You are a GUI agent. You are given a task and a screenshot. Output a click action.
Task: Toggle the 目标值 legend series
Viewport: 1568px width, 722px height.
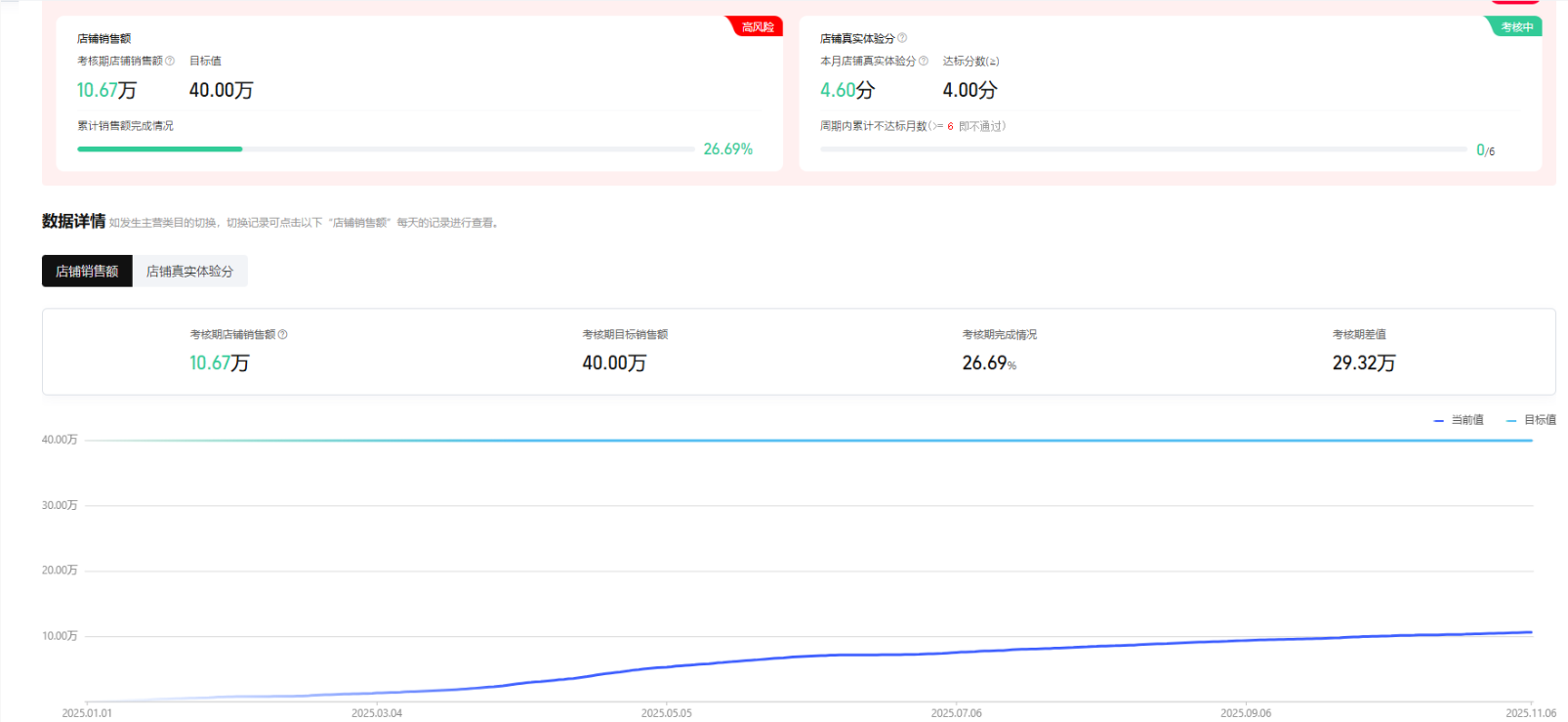1531,420
